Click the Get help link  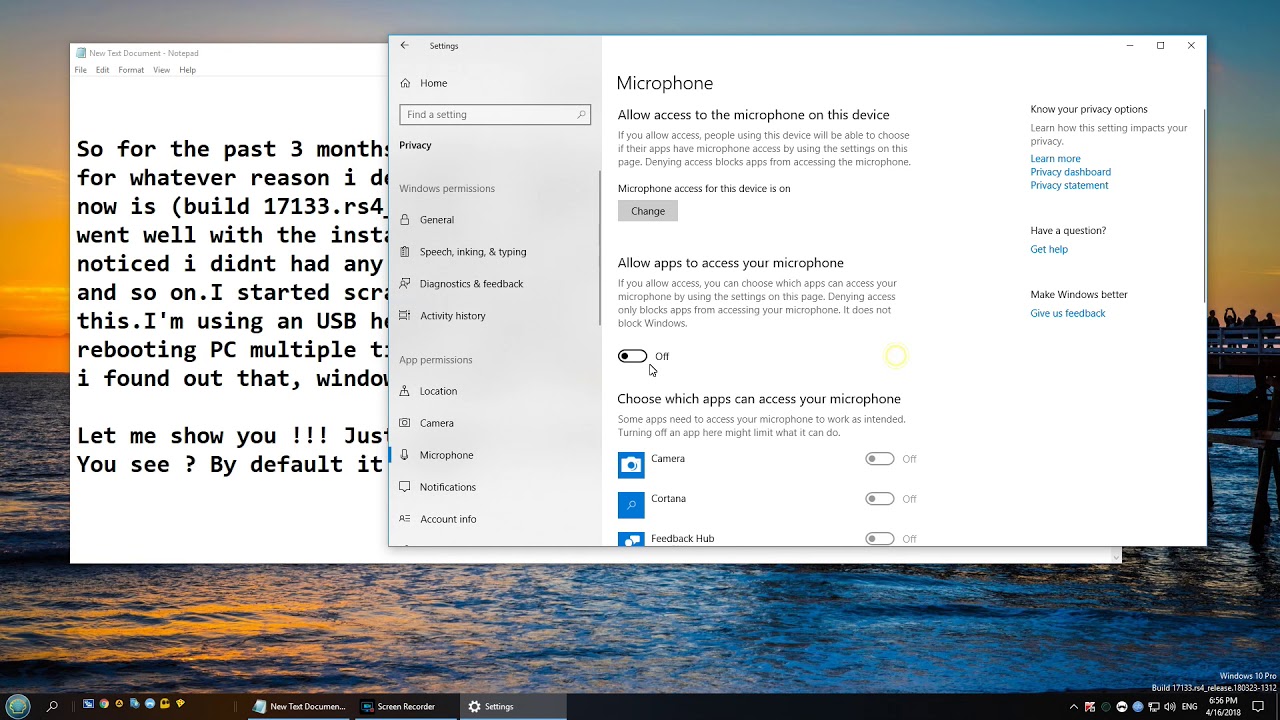tap(1049, 249)
